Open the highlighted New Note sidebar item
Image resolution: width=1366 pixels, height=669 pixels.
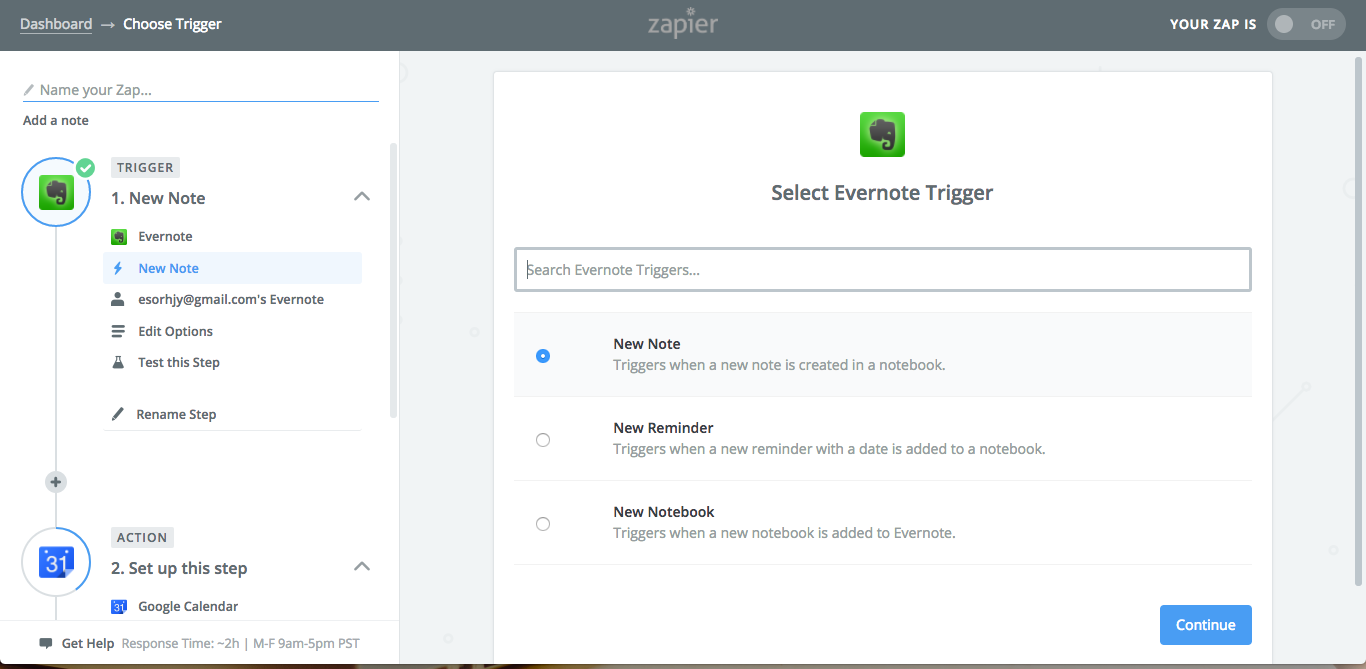232,268
